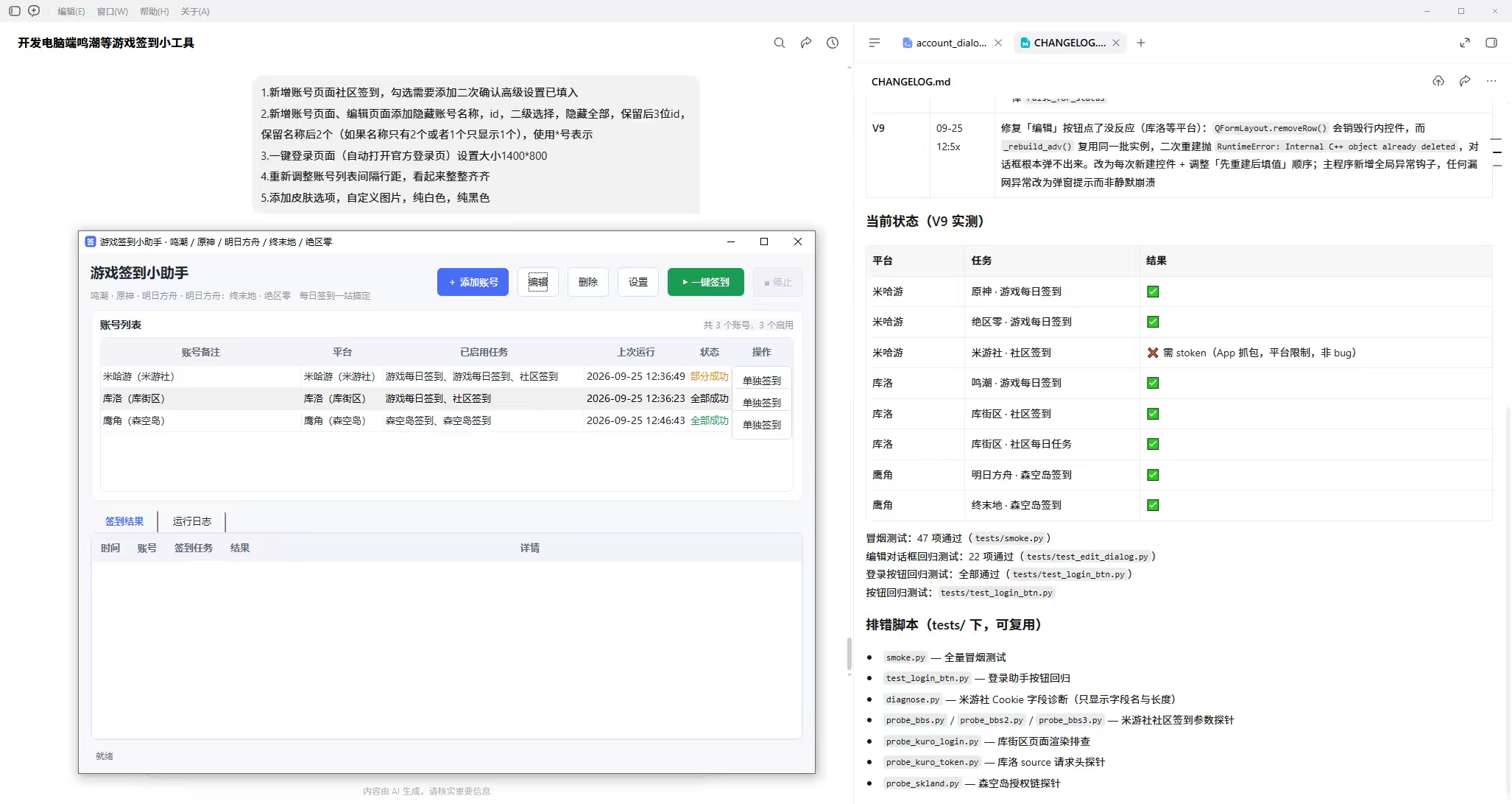Open the file list icon left of tabs
The height and width of the screenshot is (804, 1512).
point(875,43)
